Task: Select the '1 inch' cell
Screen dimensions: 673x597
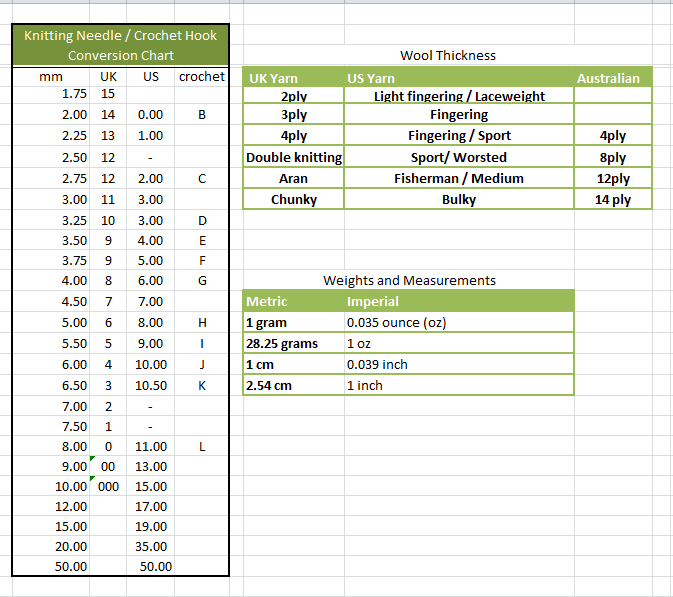Action: point(459,385)
